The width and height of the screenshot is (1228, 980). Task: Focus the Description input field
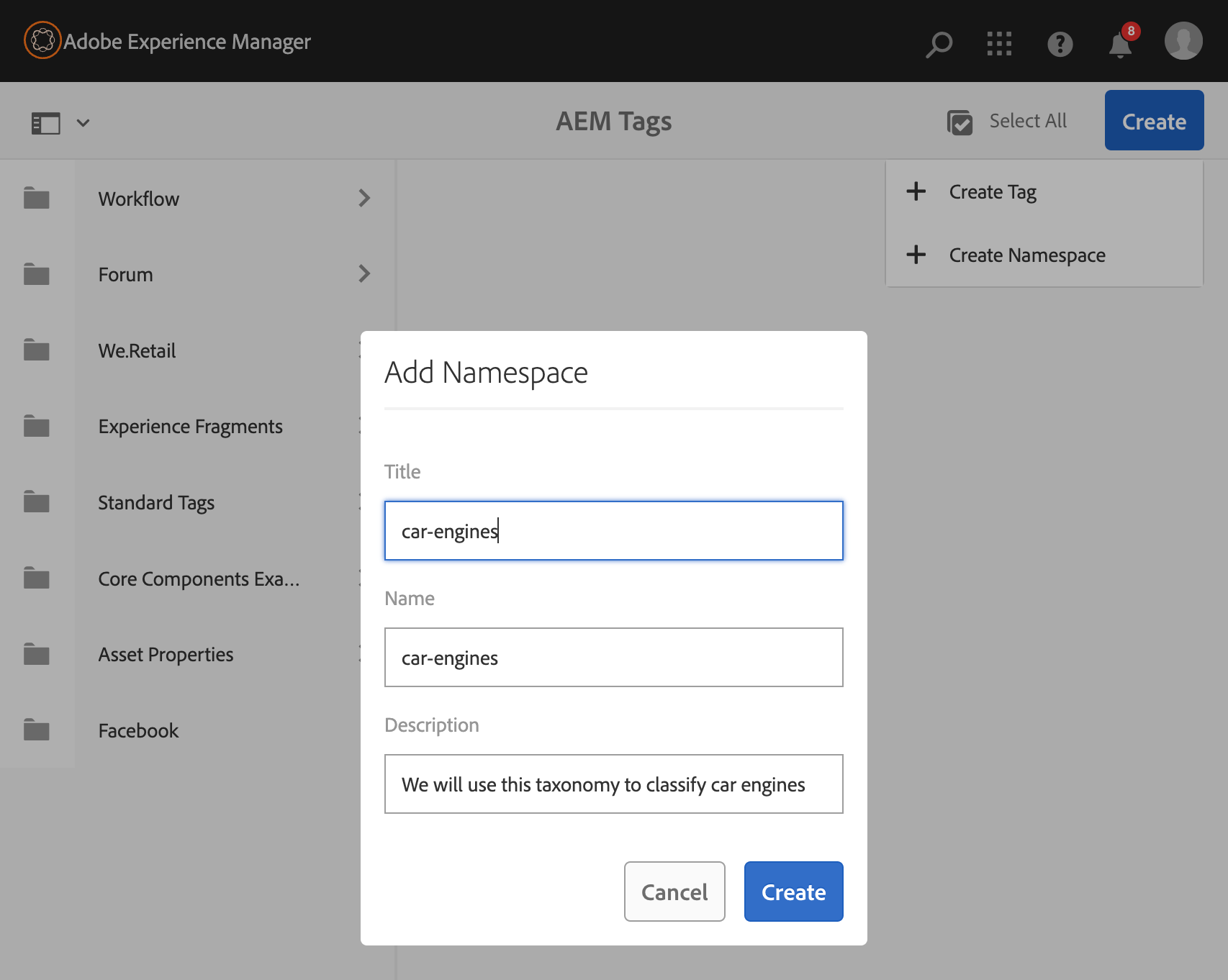[613, 784]
